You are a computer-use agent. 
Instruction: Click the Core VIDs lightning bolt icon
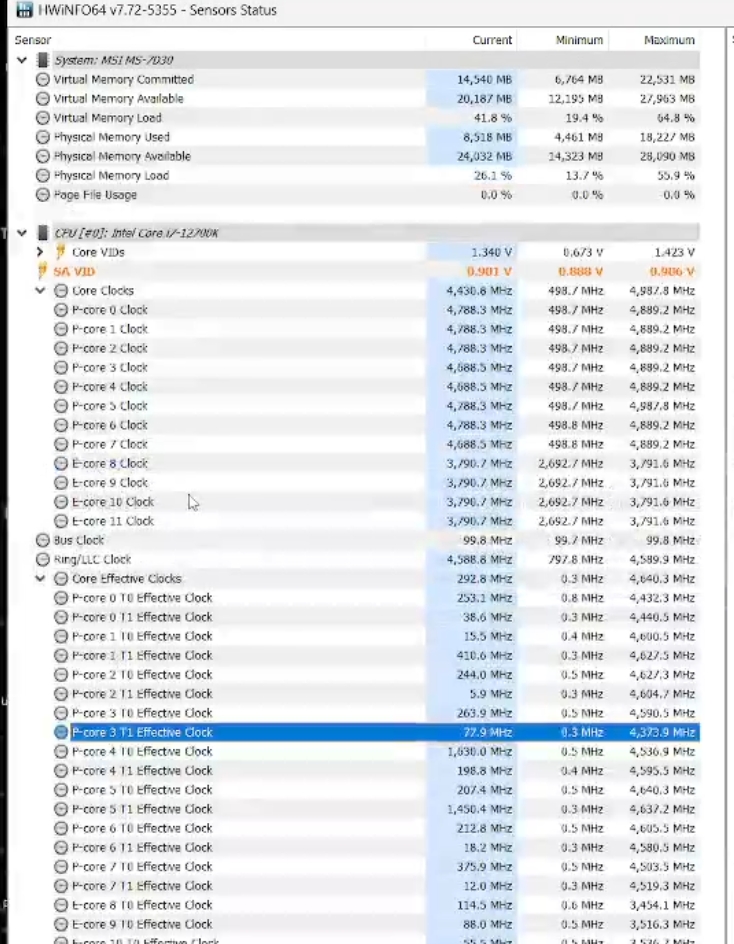[61, 252]
